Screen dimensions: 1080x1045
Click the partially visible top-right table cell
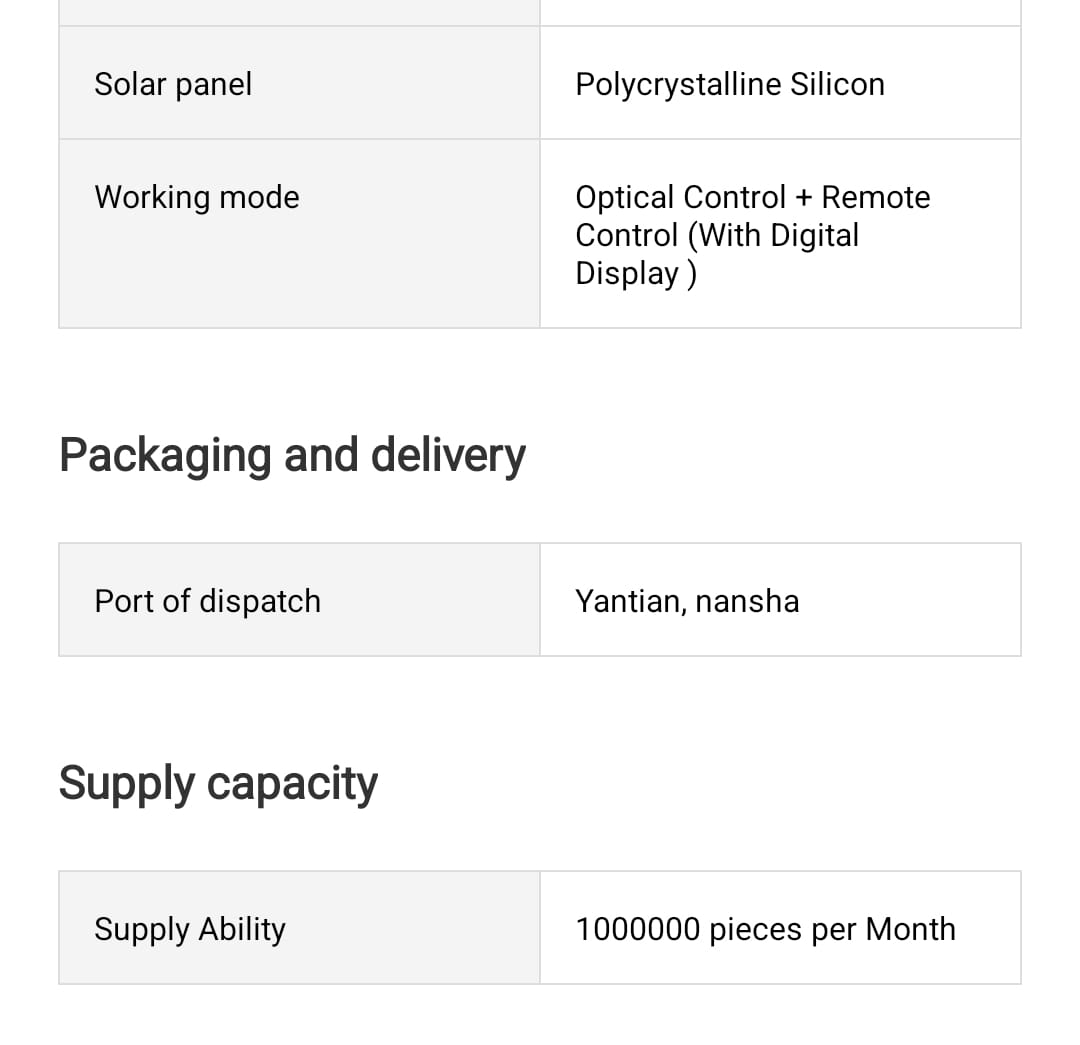[x=780, y=12]
